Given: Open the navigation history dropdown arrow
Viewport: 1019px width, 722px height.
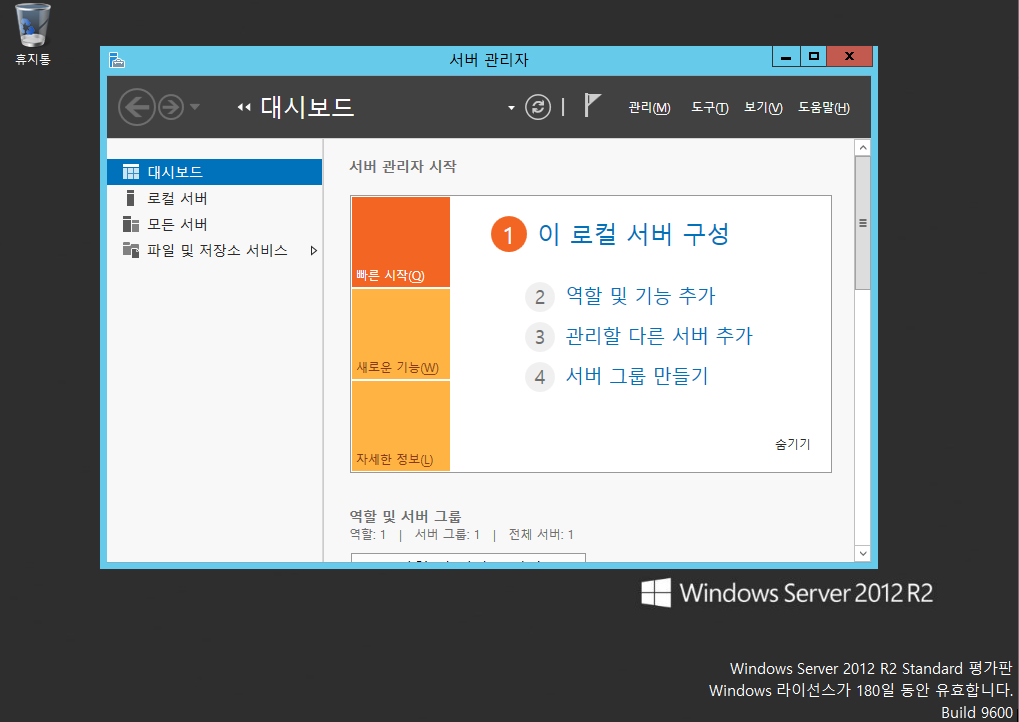Looking at the screenshot, I should (194, 107).
